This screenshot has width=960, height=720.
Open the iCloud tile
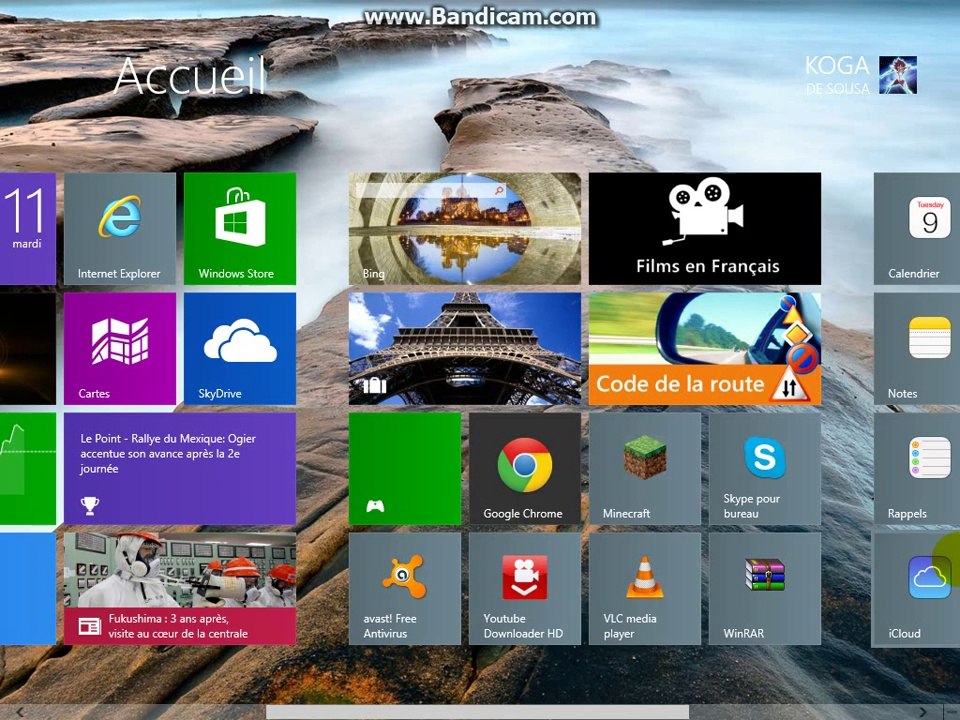point(917,588)
